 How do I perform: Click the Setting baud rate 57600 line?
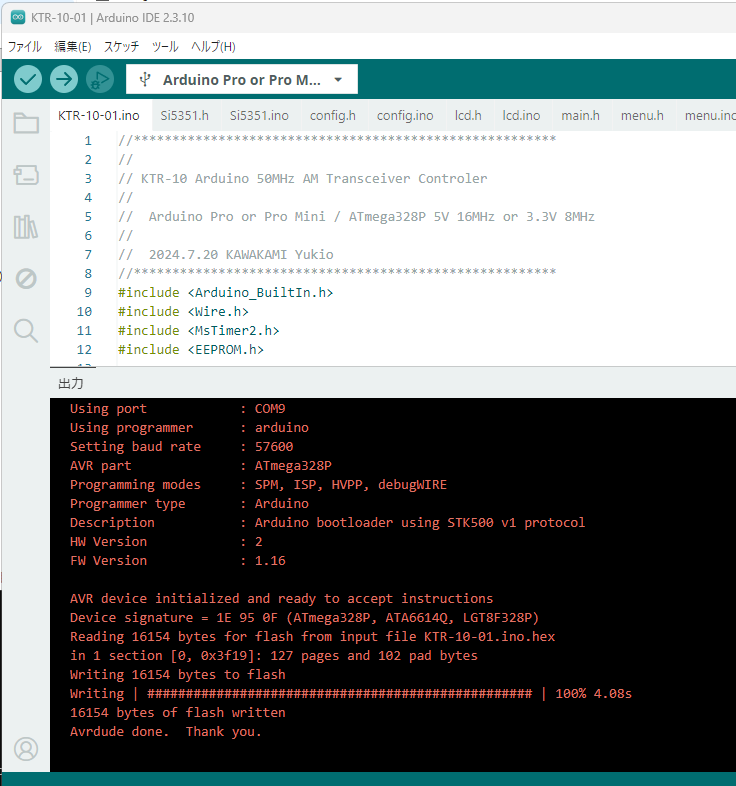pos(181,447)
